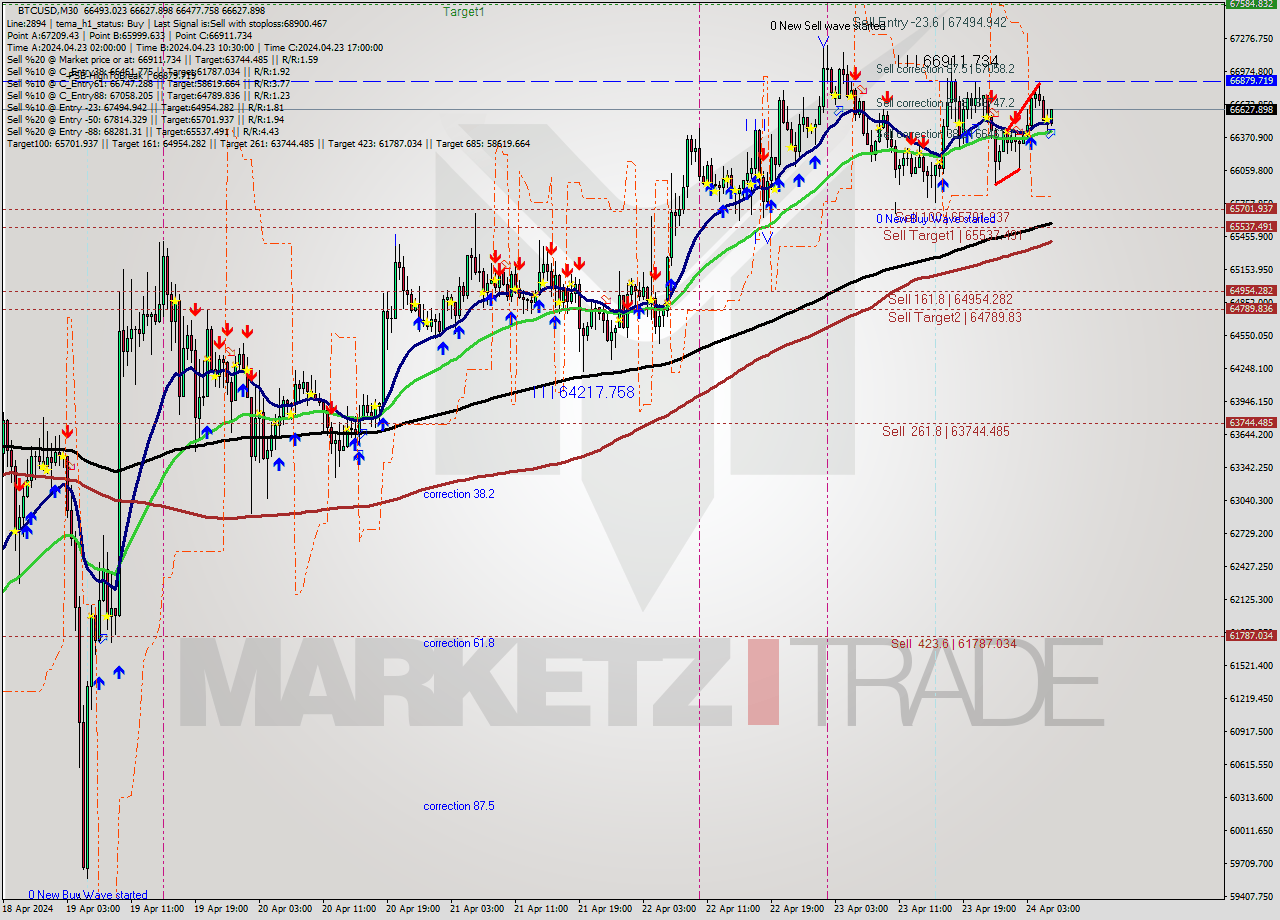This screenshot has height=920, width=1280.
Task: Click '19 Apr 03:00' on time axis
Action: pos(92,909)
